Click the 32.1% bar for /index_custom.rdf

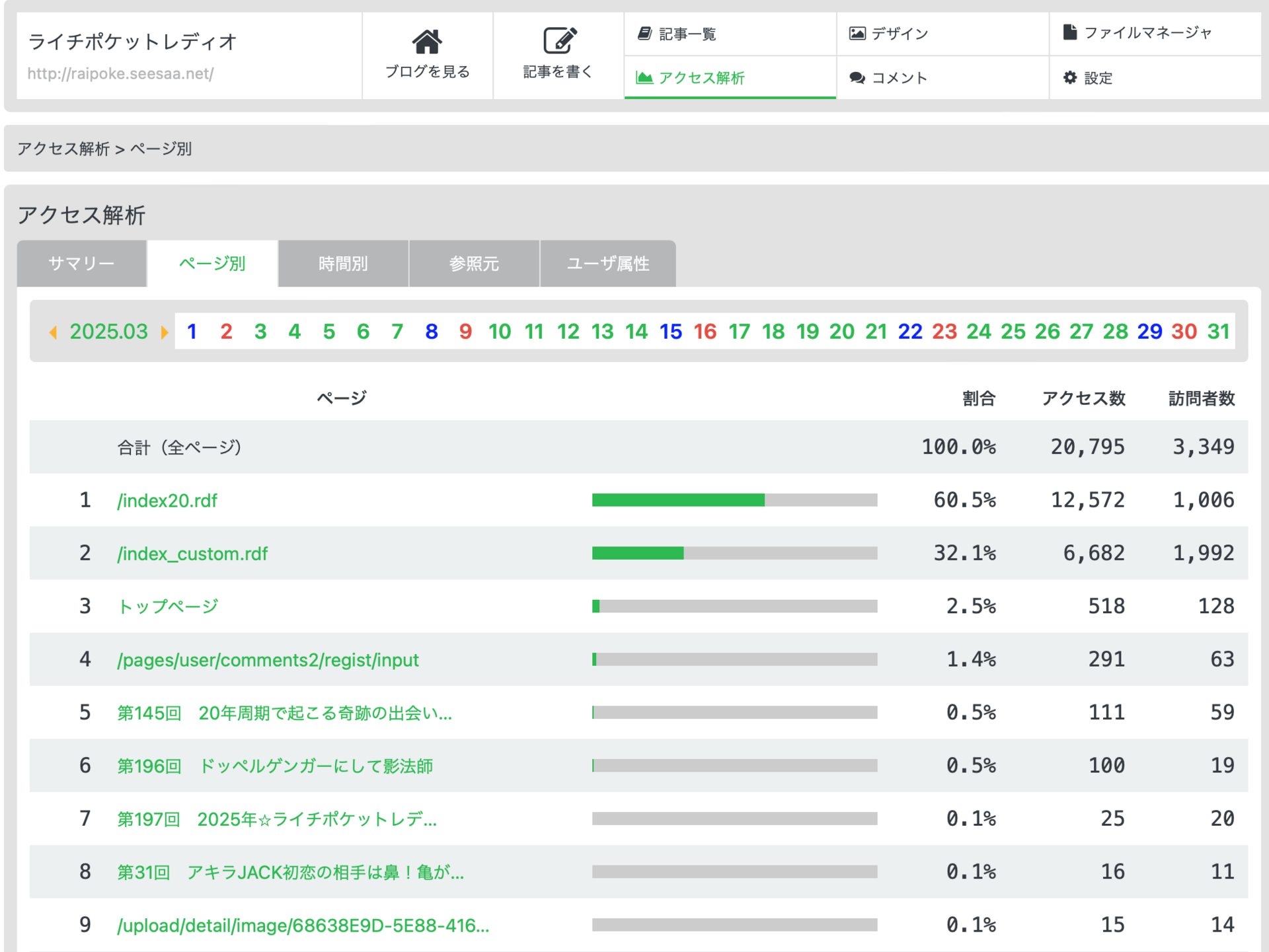pos(735,553)
